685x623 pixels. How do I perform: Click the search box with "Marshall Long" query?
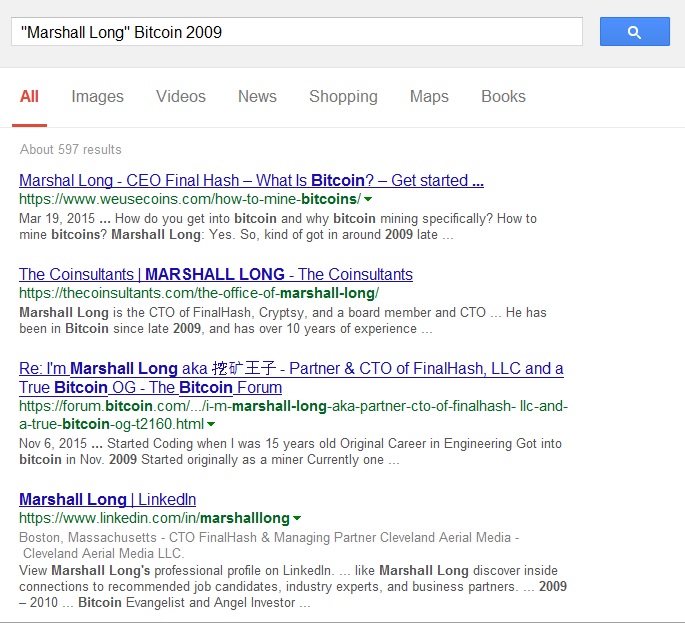tap(297, 31)
